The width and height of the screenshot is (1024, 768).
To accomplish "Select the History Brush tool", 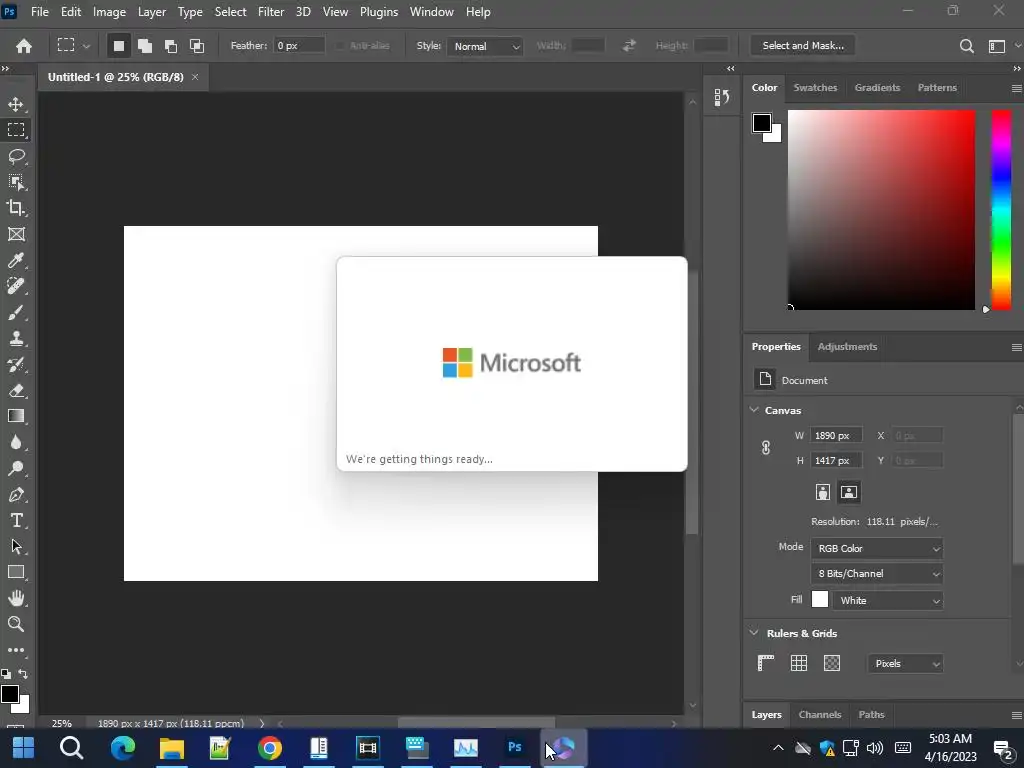I will 16,364.
